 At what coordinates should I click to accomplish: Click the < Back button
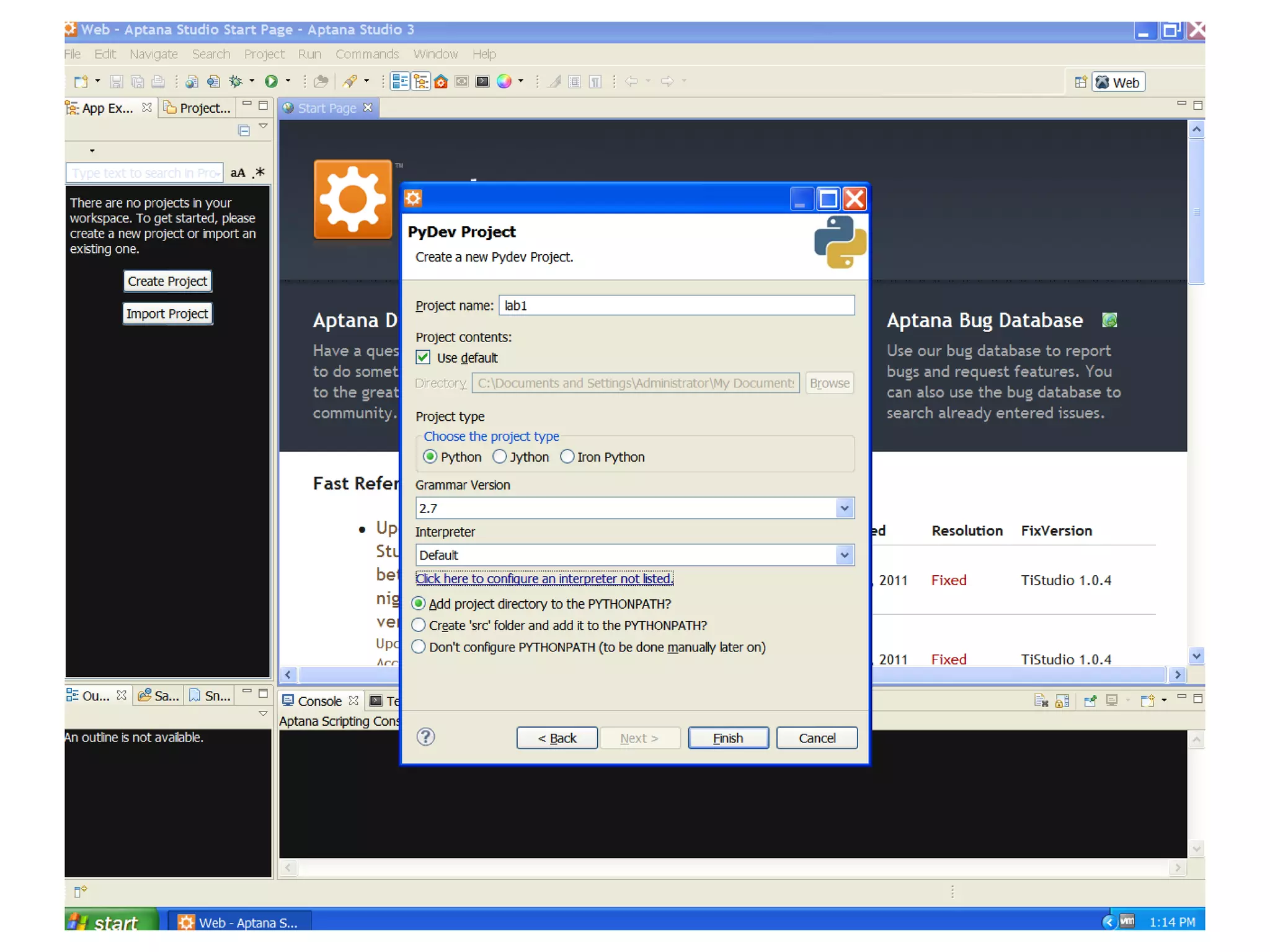(x=557, y=738)
